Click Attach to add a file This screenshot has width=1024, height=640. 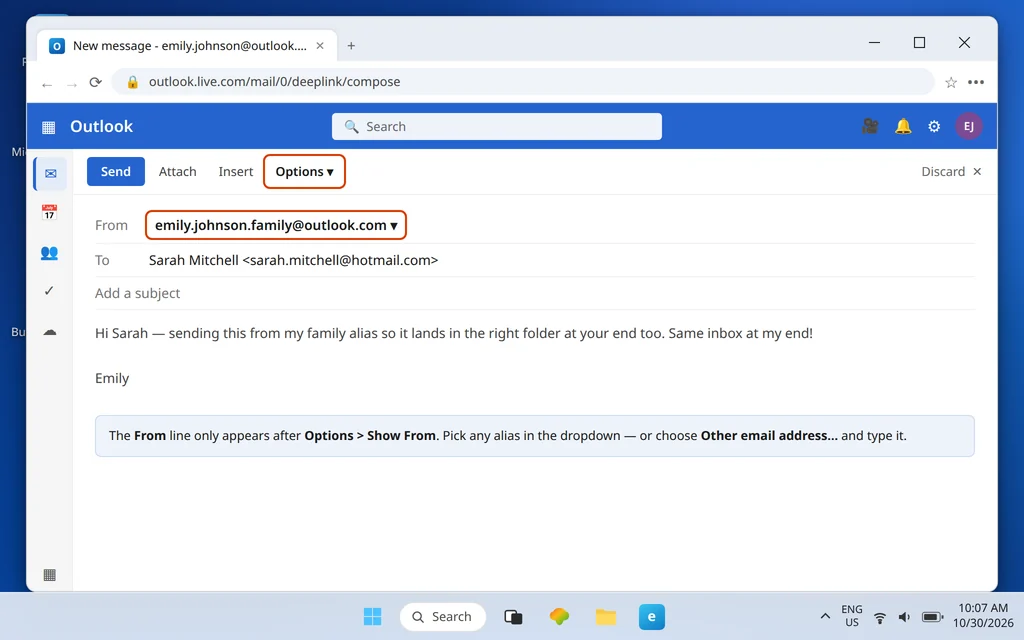point(178,172)
